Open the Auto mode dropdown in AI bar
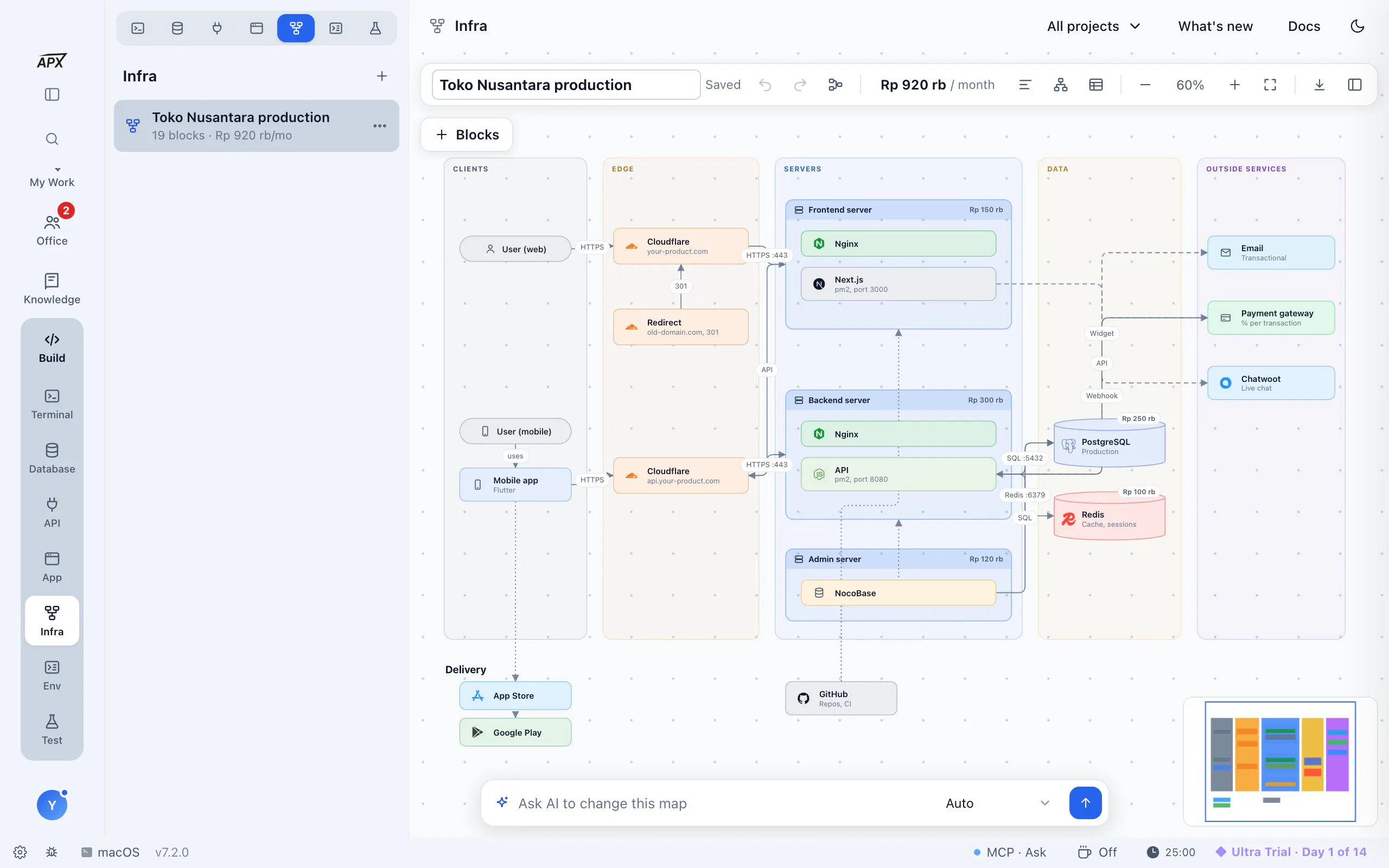The width and height of the screenshot is (1389, 868). [998, 803]
